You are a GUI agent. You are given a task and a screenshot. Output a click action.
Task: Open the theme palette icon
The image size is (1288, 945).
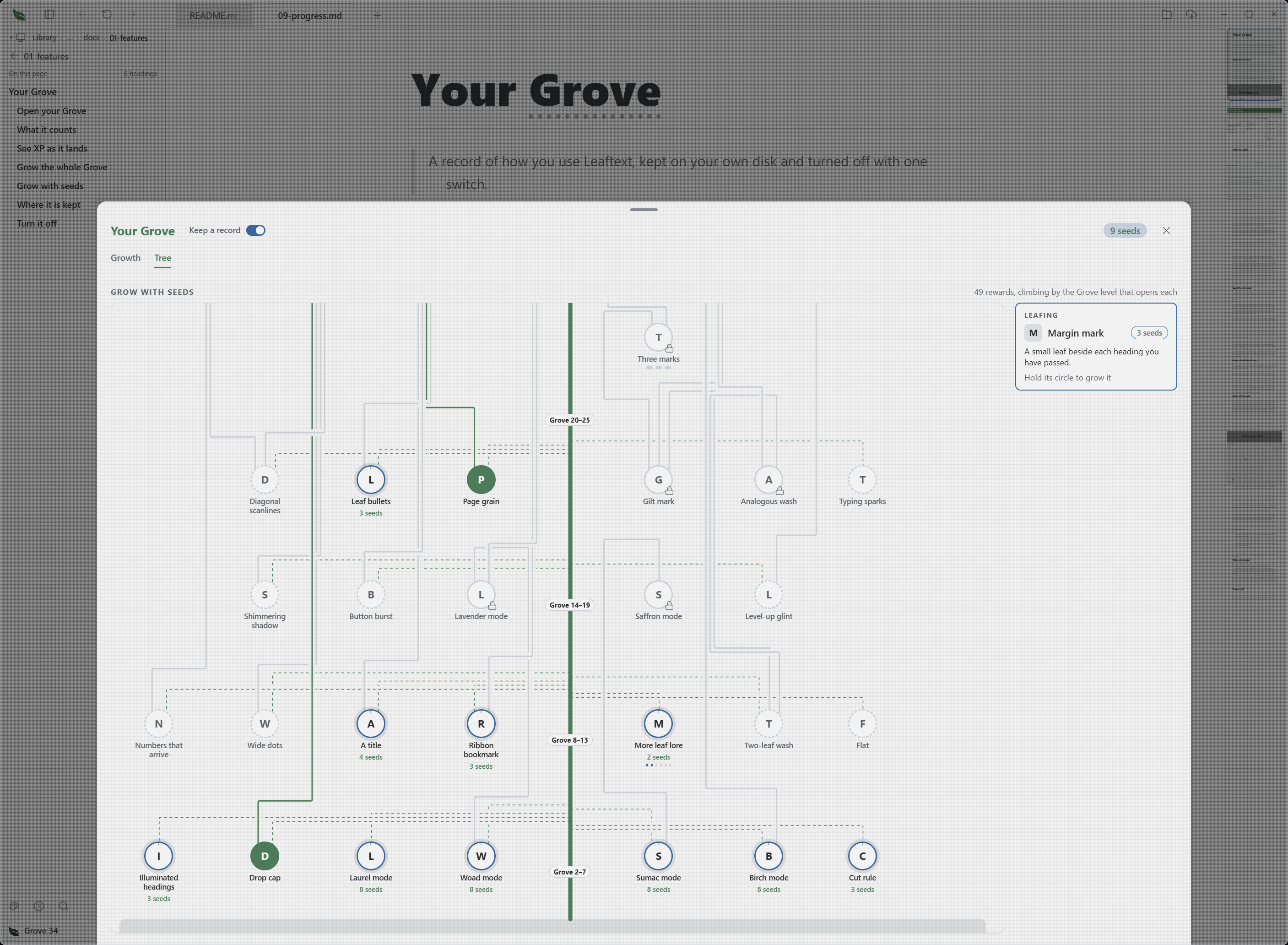pyautogui.click(x=14, y=906)
